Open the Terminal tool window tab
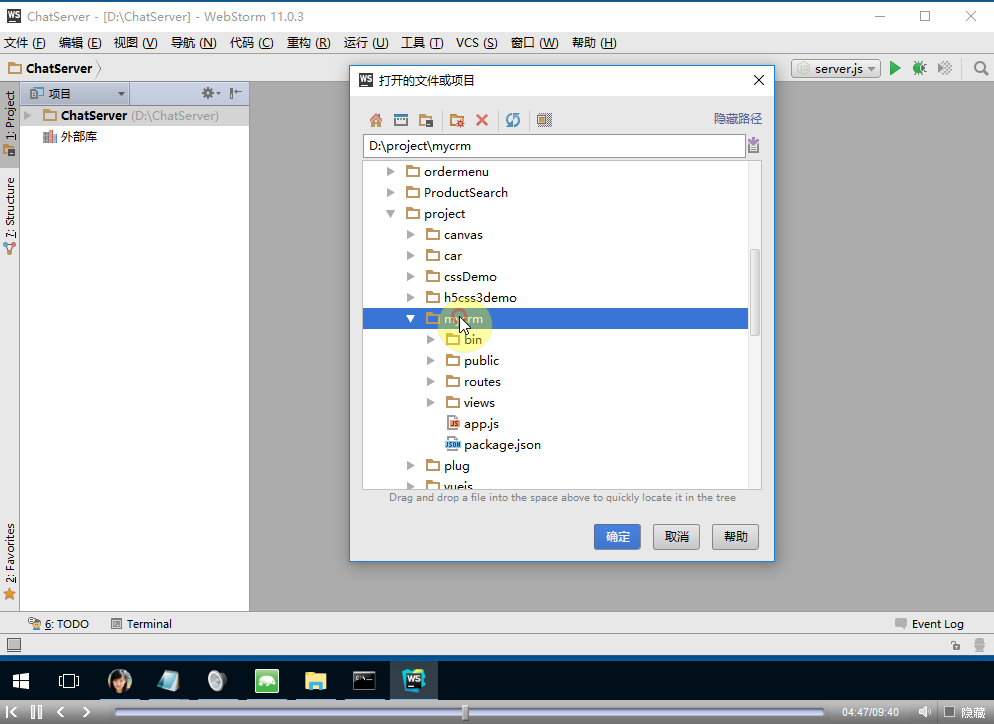This screenshot has width=994, height=724. tap(148, 624)
